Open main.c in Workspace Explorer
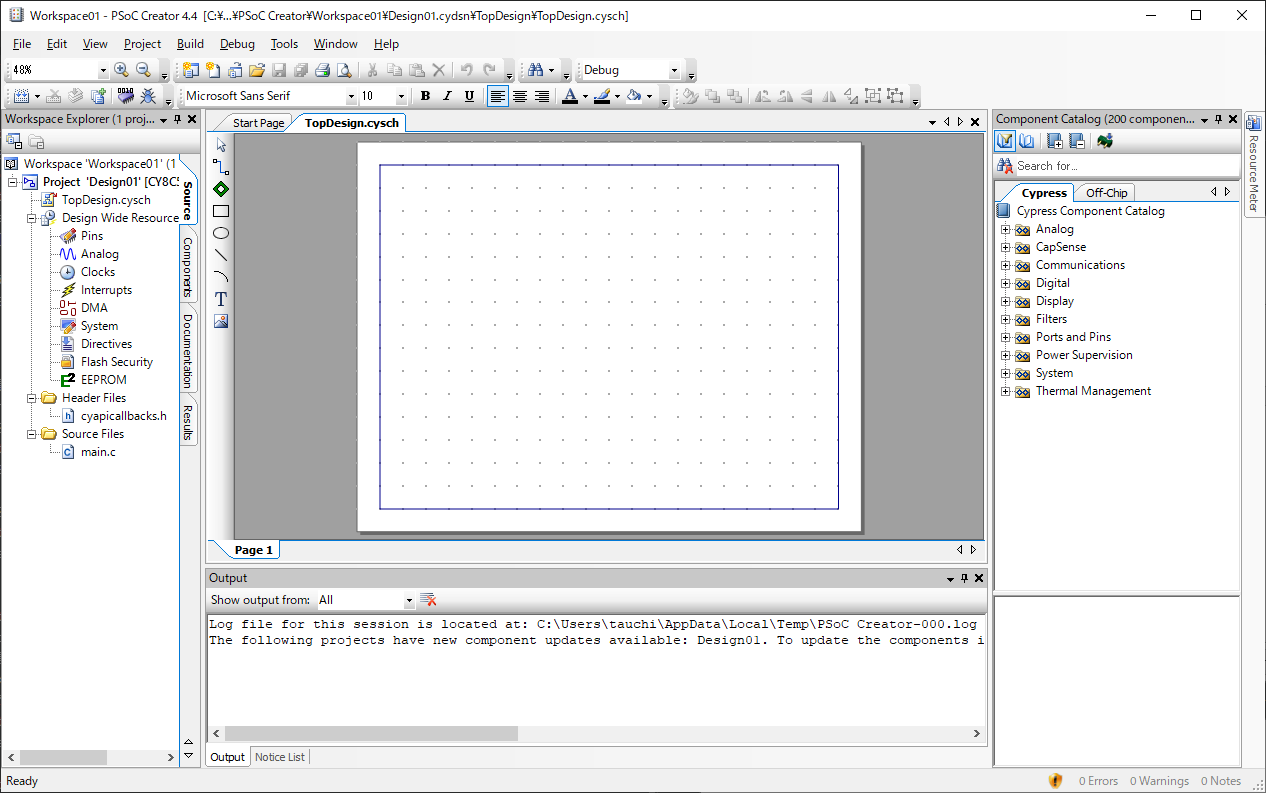Viewport: 1266px width, 793px height. pos(98,452)
